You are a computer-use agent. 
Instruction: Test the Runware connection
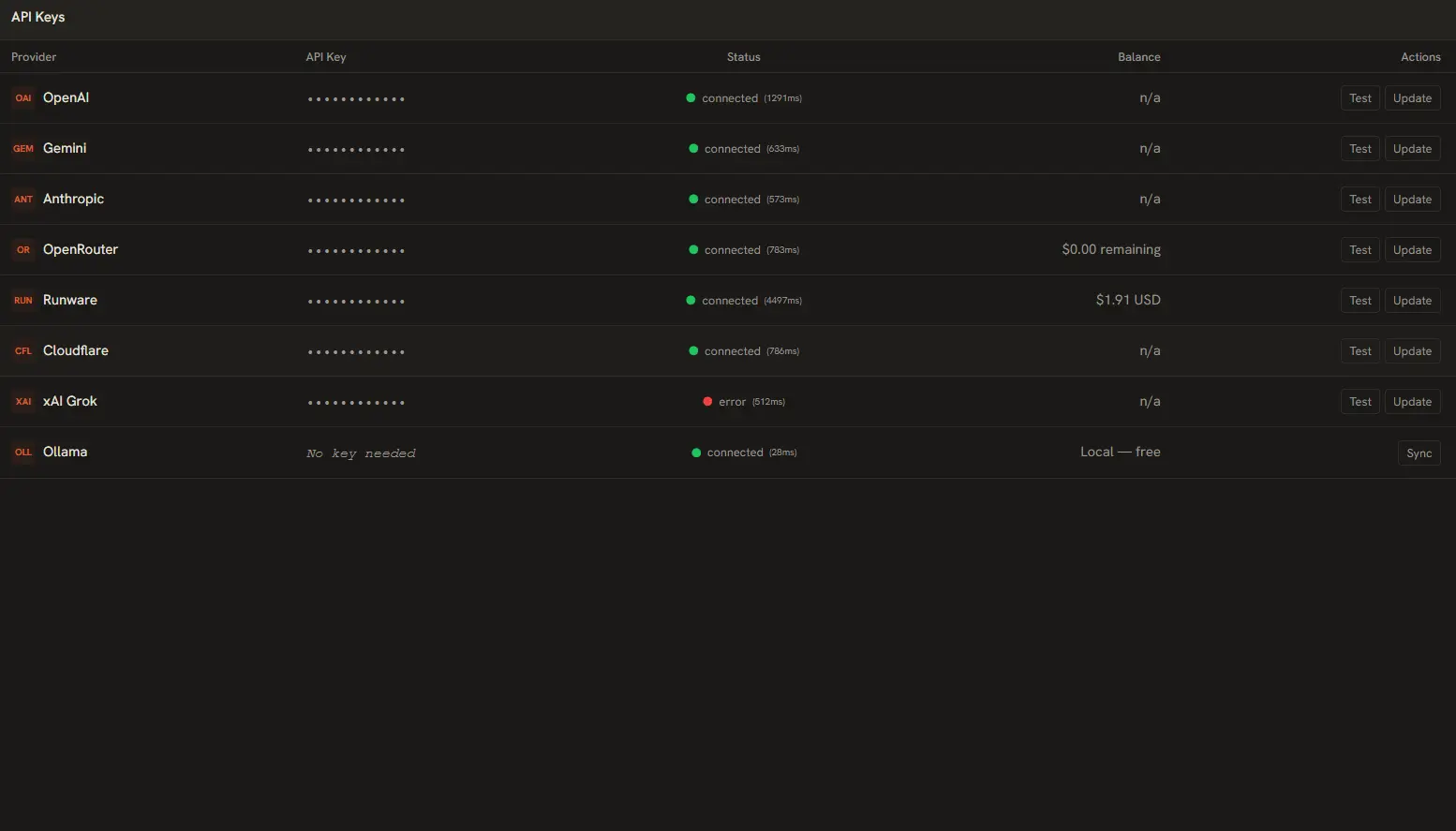pos(1360,301)
